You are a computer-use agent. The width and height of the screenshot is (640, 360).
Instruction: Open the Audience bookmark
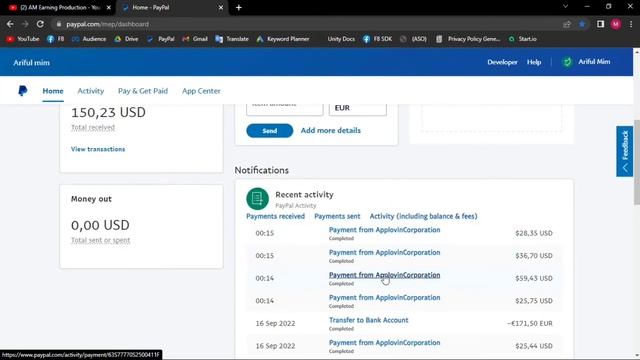click(x=89, y=39)
